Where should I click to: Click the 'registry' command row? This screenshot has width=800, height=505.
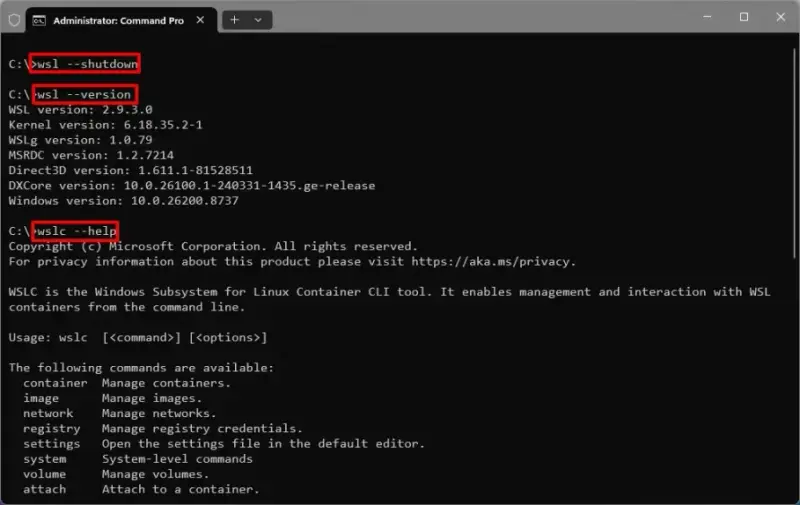[163, 428]
